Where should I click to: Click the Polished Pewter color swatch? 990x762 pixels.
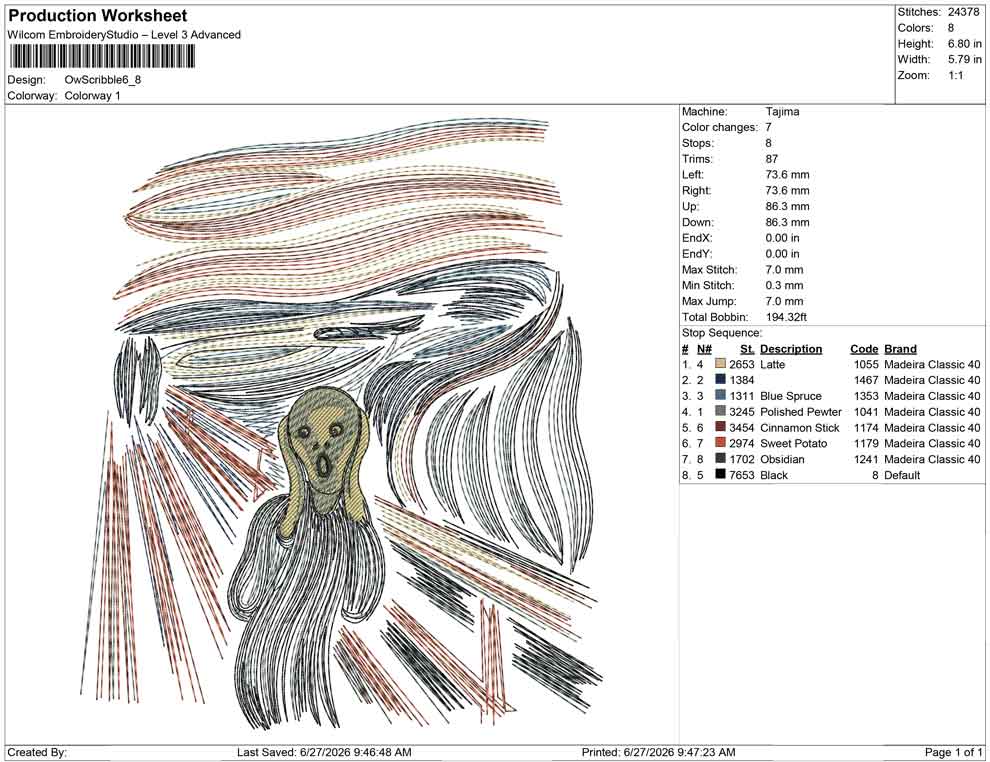click(720, 412)
